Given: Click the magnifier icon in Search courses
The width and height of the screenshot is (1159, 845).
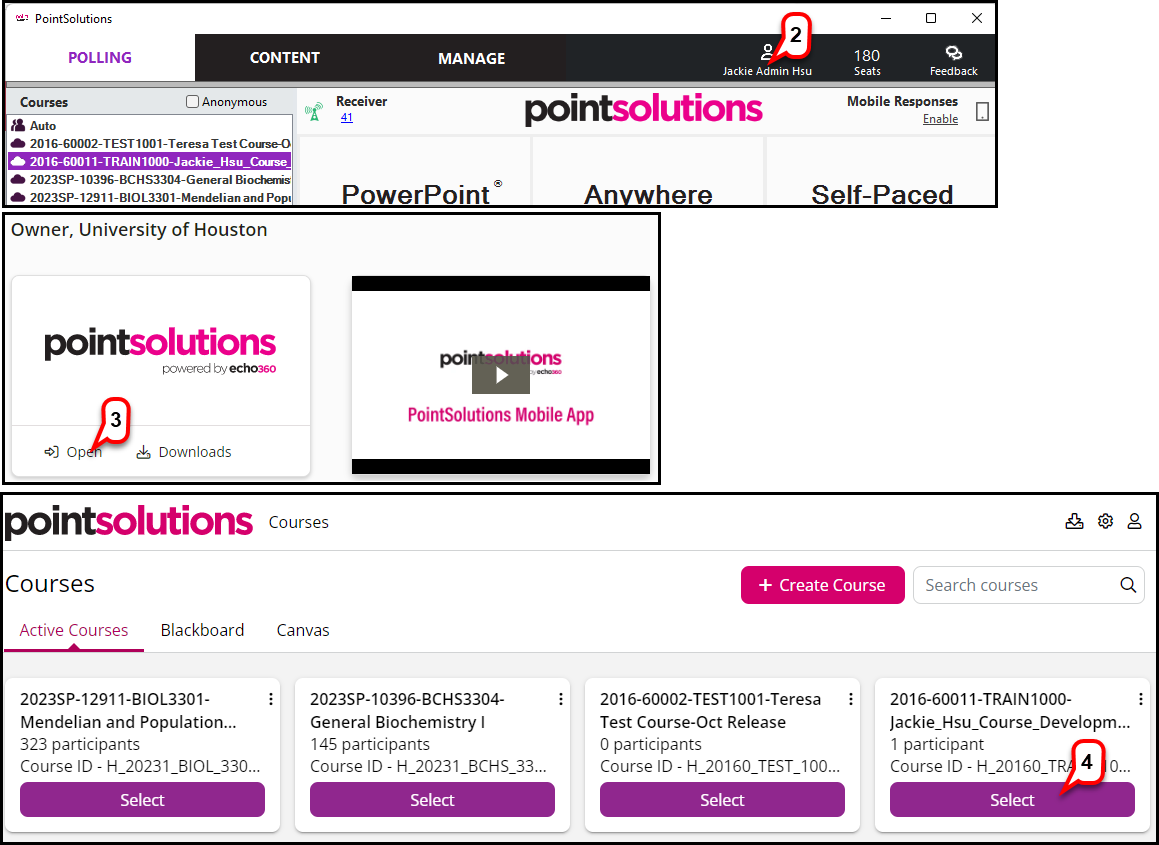Looking at the screenshot, I should 1128,585.
